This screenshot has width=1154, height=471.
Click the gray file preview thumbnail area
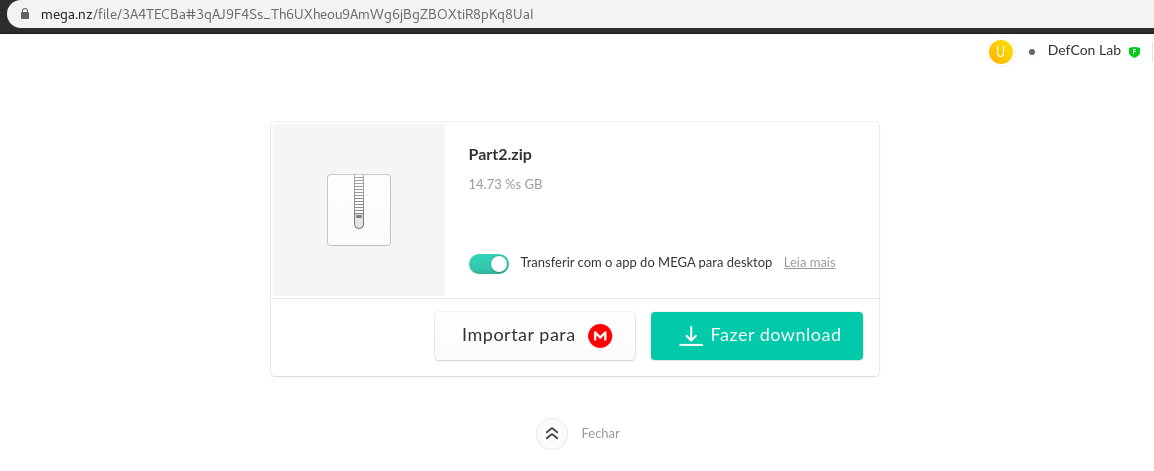[x=359, y=210]
